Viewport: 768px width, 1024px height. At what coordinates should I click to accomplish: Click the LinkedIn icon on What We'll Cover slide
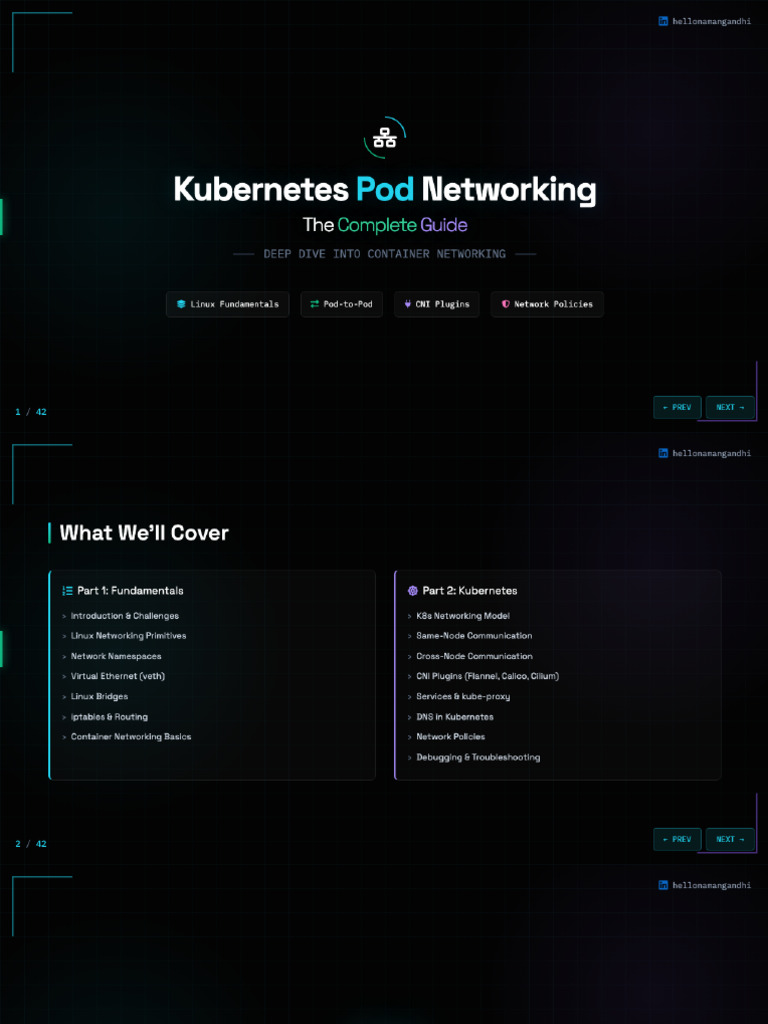click(663, 453)
